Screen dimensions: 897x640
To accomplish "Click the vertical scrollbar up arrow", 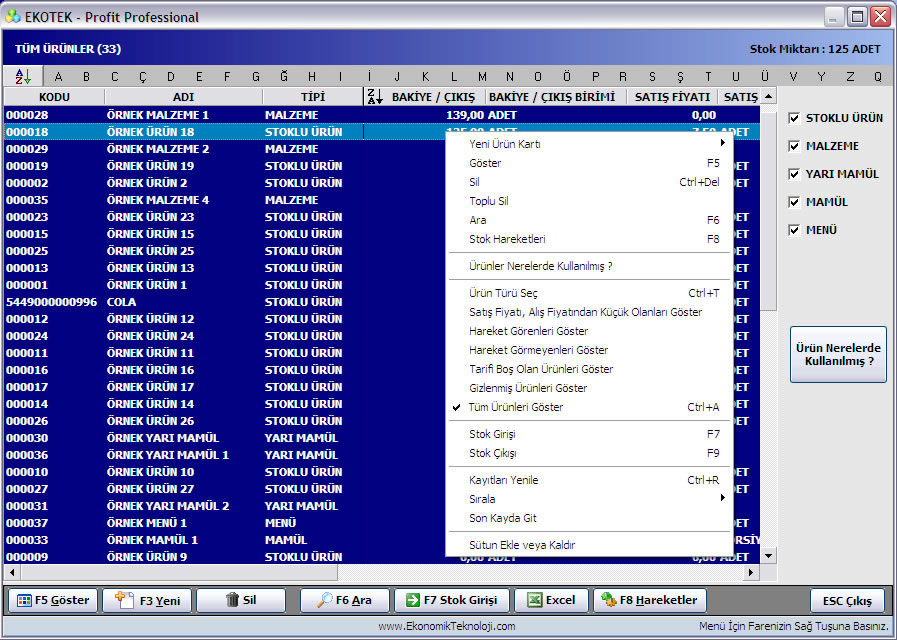I will pos(768,97).
